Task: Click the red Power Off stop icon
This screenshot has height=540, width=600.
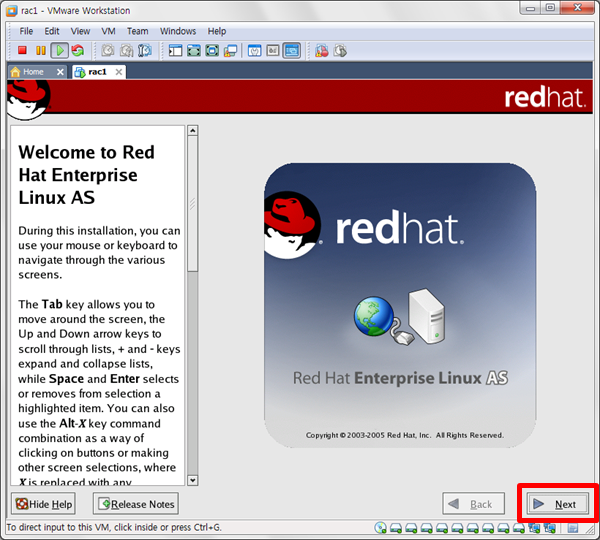Action: (x=22, y=50)
